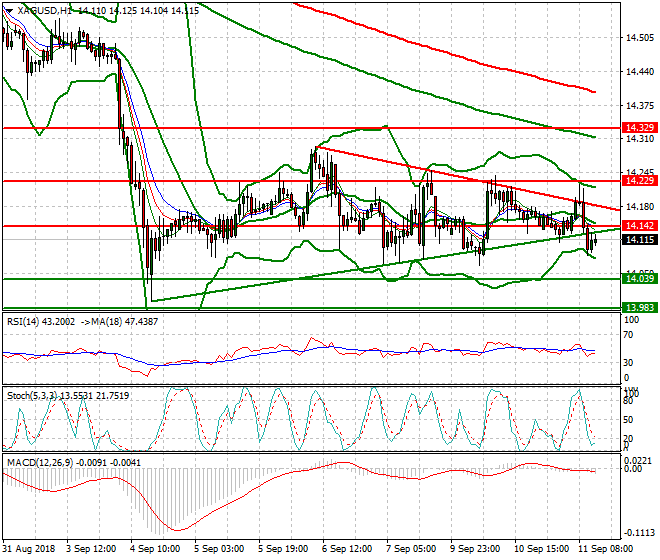Screen dimensions: 660x560
Task: Select the red 14.142 price level label
Action: [640, 226]
